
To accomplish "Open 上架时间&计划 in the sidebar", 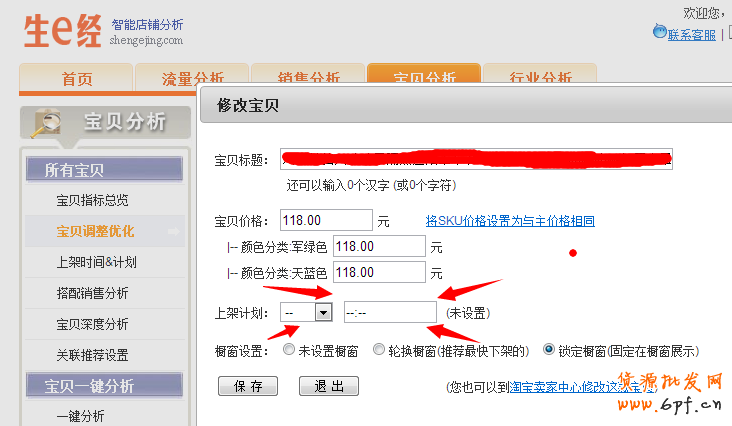I will click(97, 262).
